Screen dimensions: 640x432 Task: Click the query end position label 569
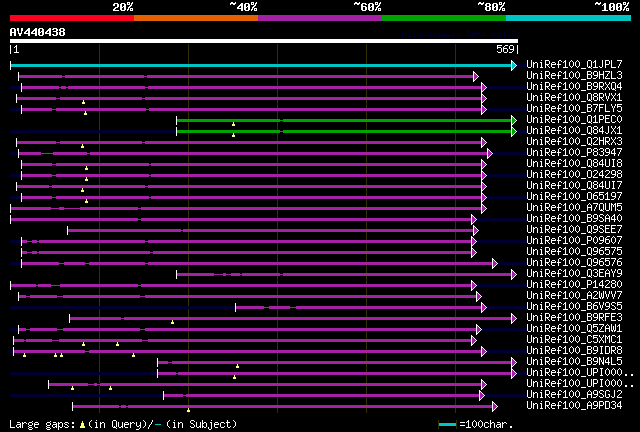coord(505,49)
